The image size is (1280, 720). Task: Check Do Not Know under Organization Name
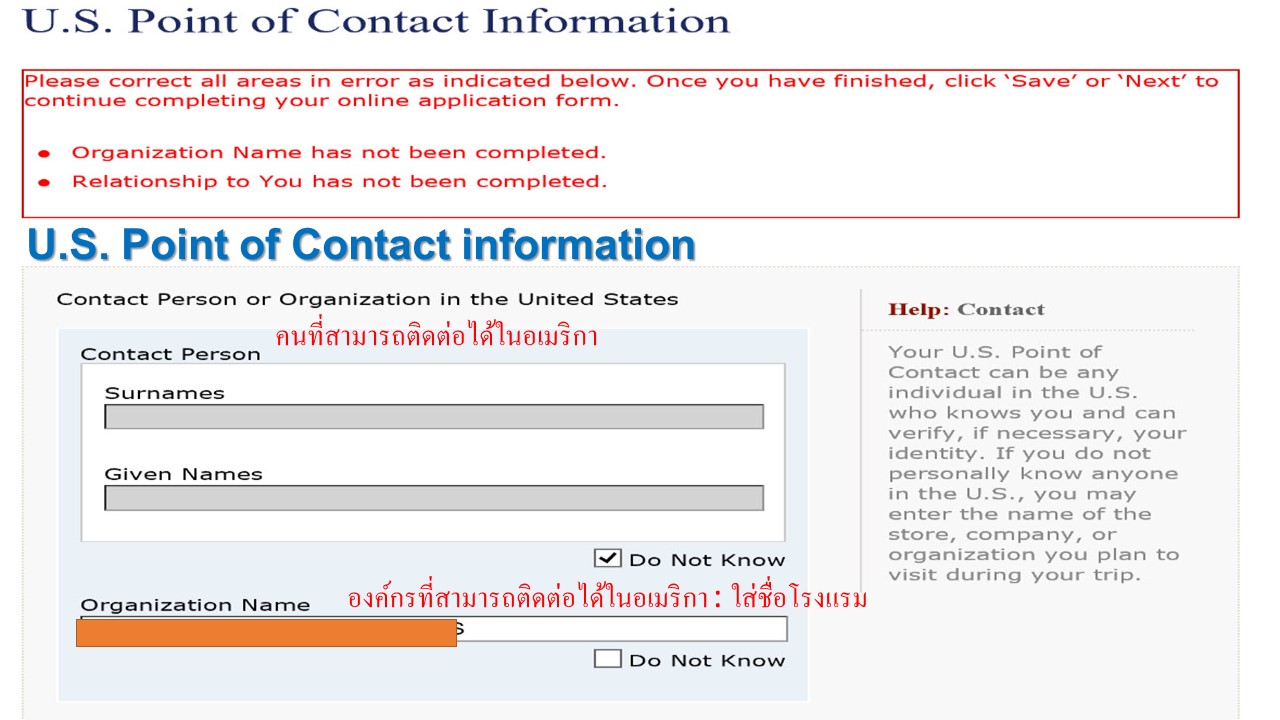click(x=607, y=659)
